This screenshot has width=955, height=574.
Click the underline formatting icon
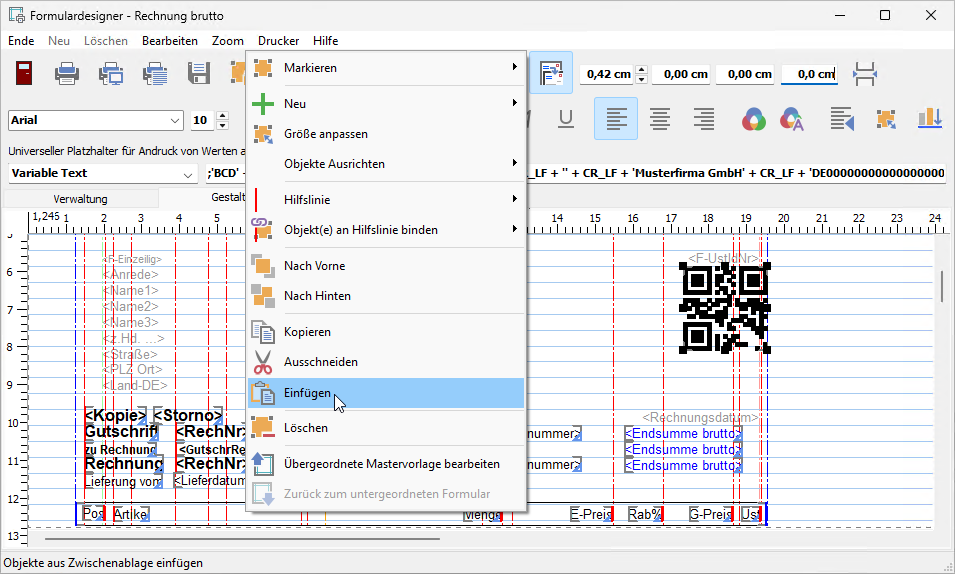click(x=565, y=119)
